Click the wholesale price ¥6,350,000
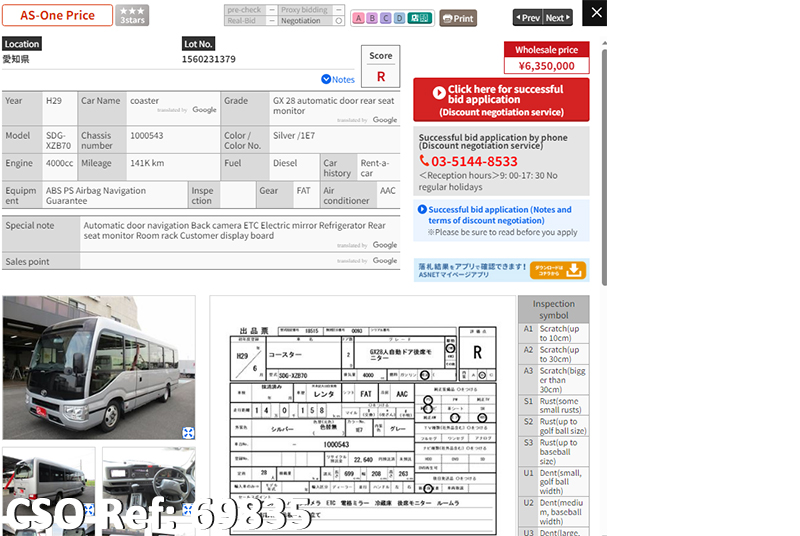This screenshot has height=536, width=800. [546, 66]
